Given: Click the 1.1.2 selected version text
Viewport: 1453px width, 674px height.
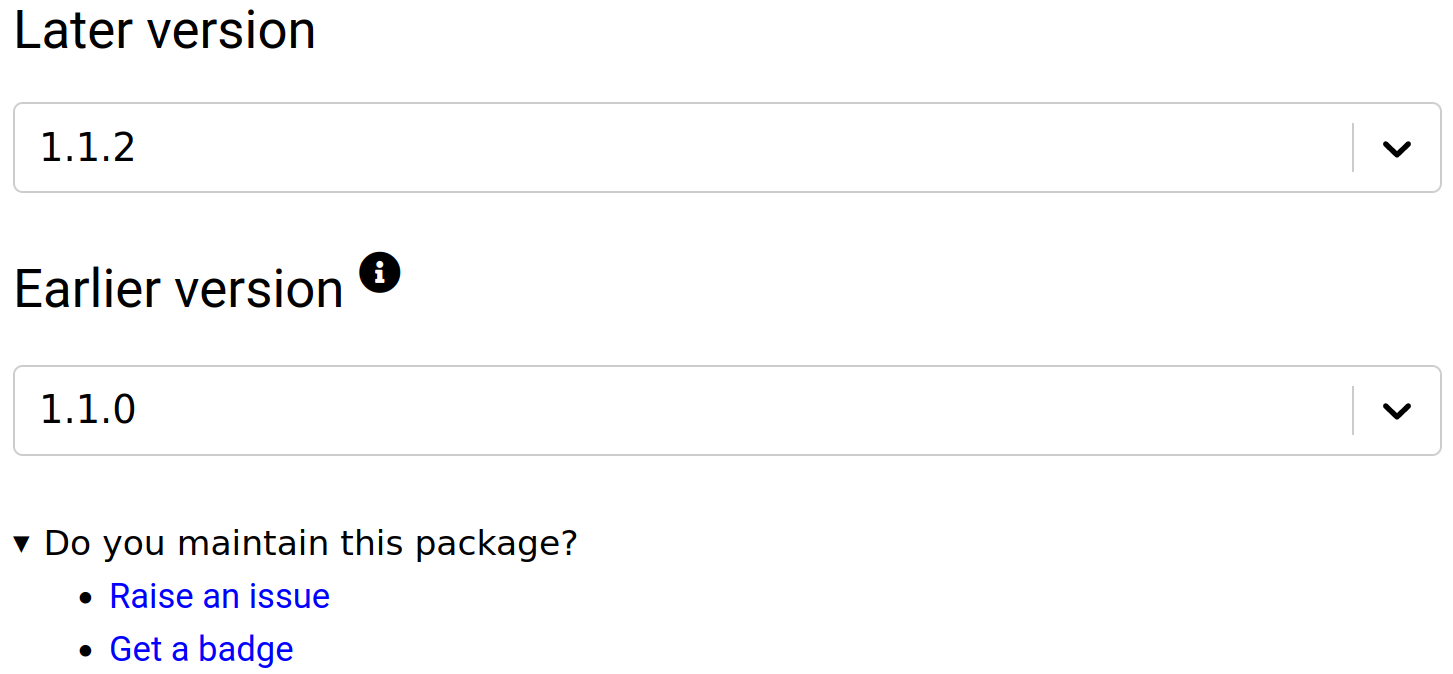Looking at the screenshot, I should point(88,148).
